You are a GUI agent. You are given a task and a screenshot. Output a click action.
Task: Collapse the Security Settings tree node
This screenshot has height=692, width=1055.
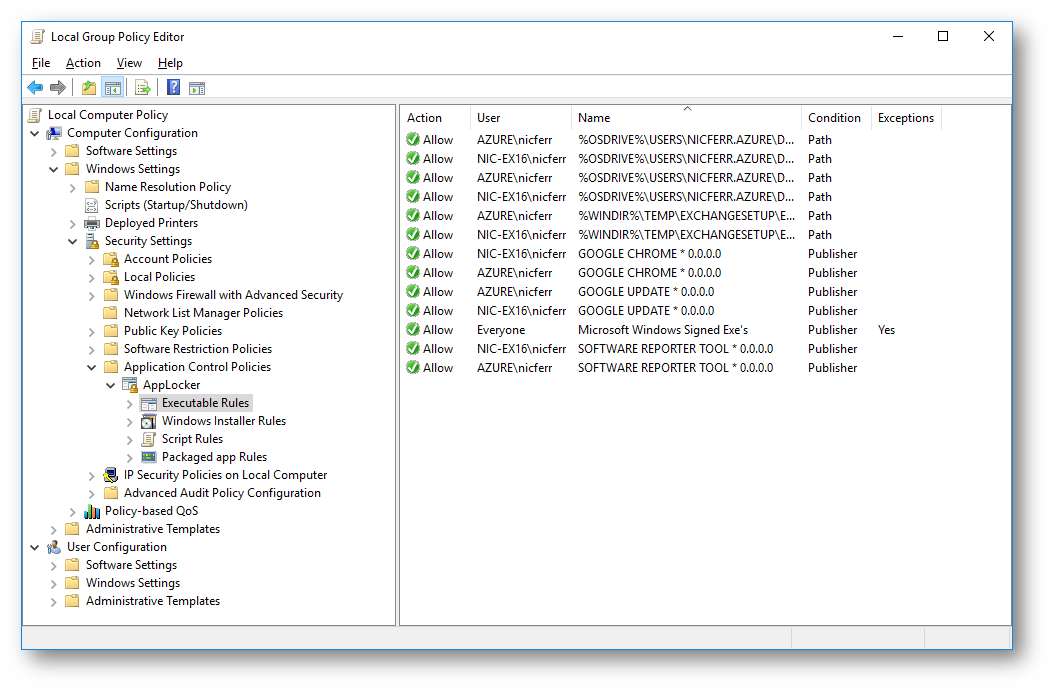pos(73,241)
